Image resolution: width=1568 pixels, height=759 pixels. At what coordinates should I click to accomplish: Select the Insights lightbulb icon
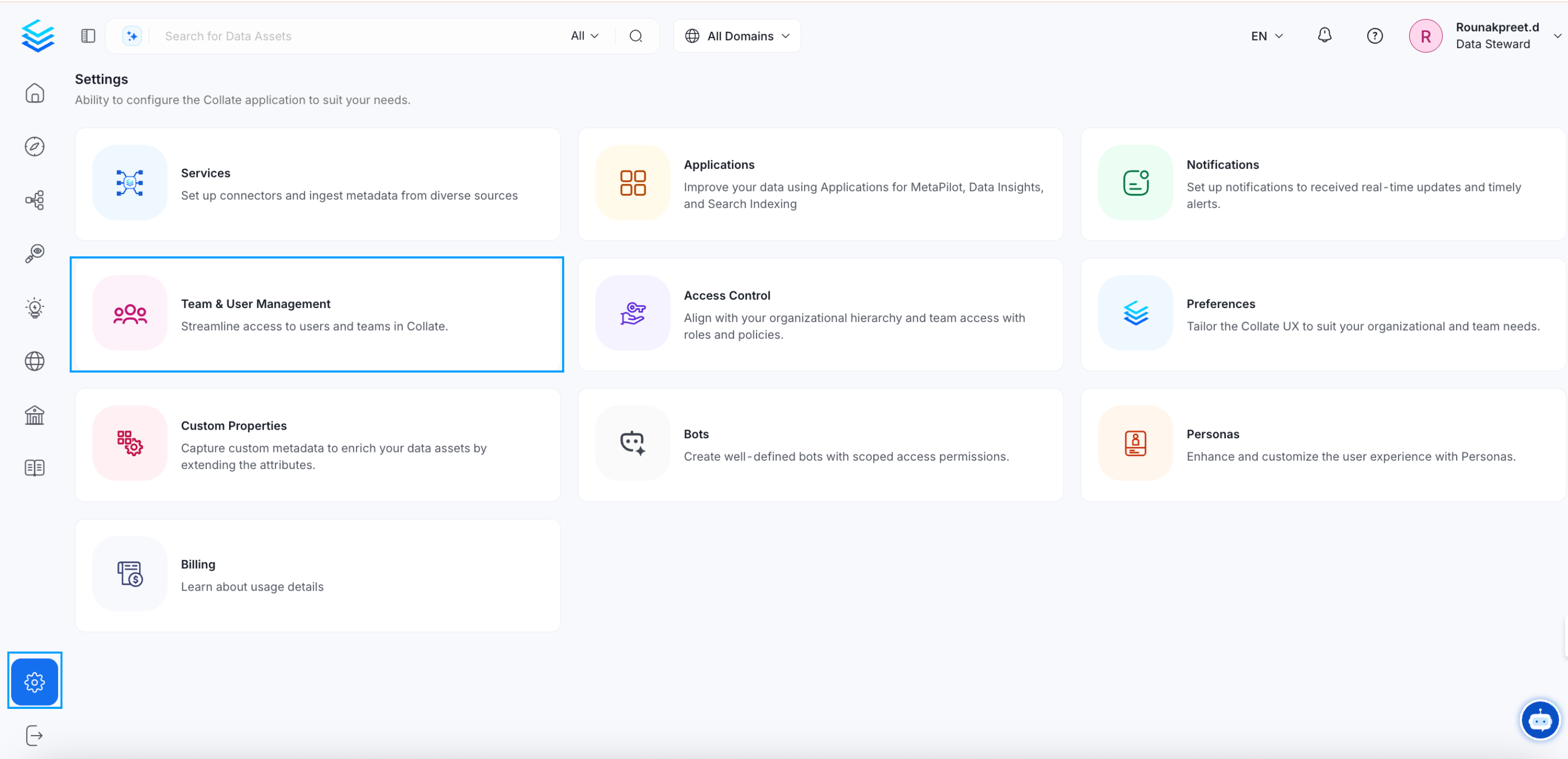(x=35, y=307)
